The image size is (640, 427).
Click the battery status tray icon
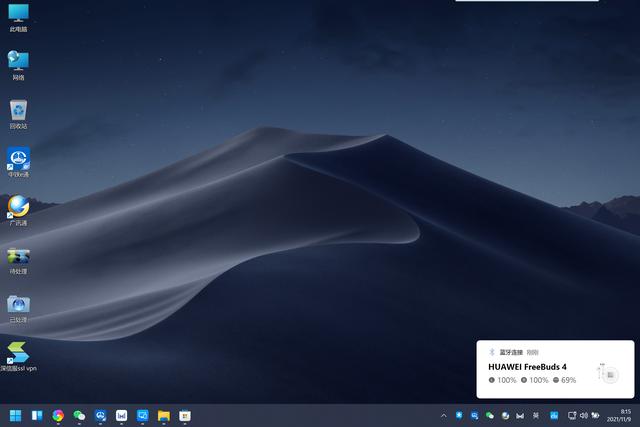(596, 416)
